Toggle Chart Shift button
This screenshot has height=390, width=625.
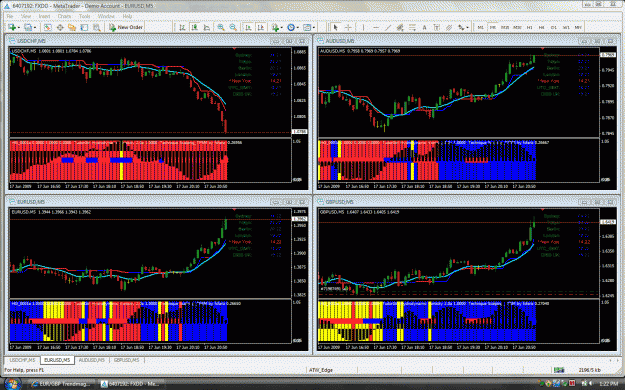[x=260, y=27]
